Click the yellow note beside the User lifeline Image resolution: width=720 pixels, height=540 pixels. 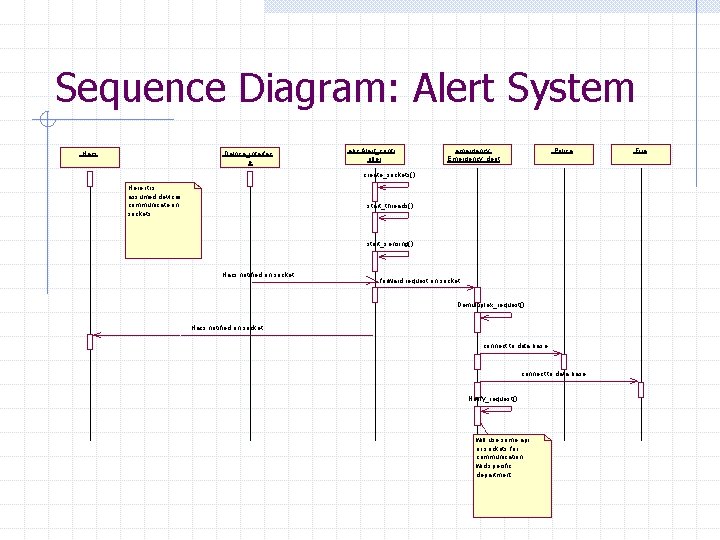click(x=163, y=220)
